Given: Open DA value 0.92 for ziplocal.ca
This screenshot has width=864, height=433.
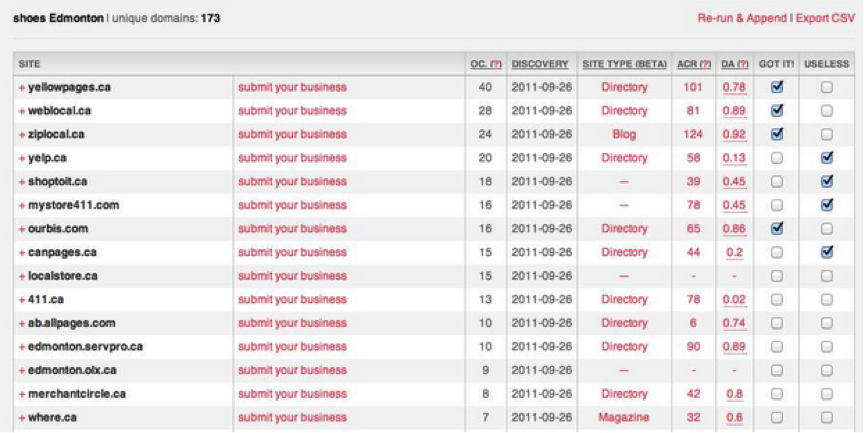Looking at the screenshot, I should [735, 135].
